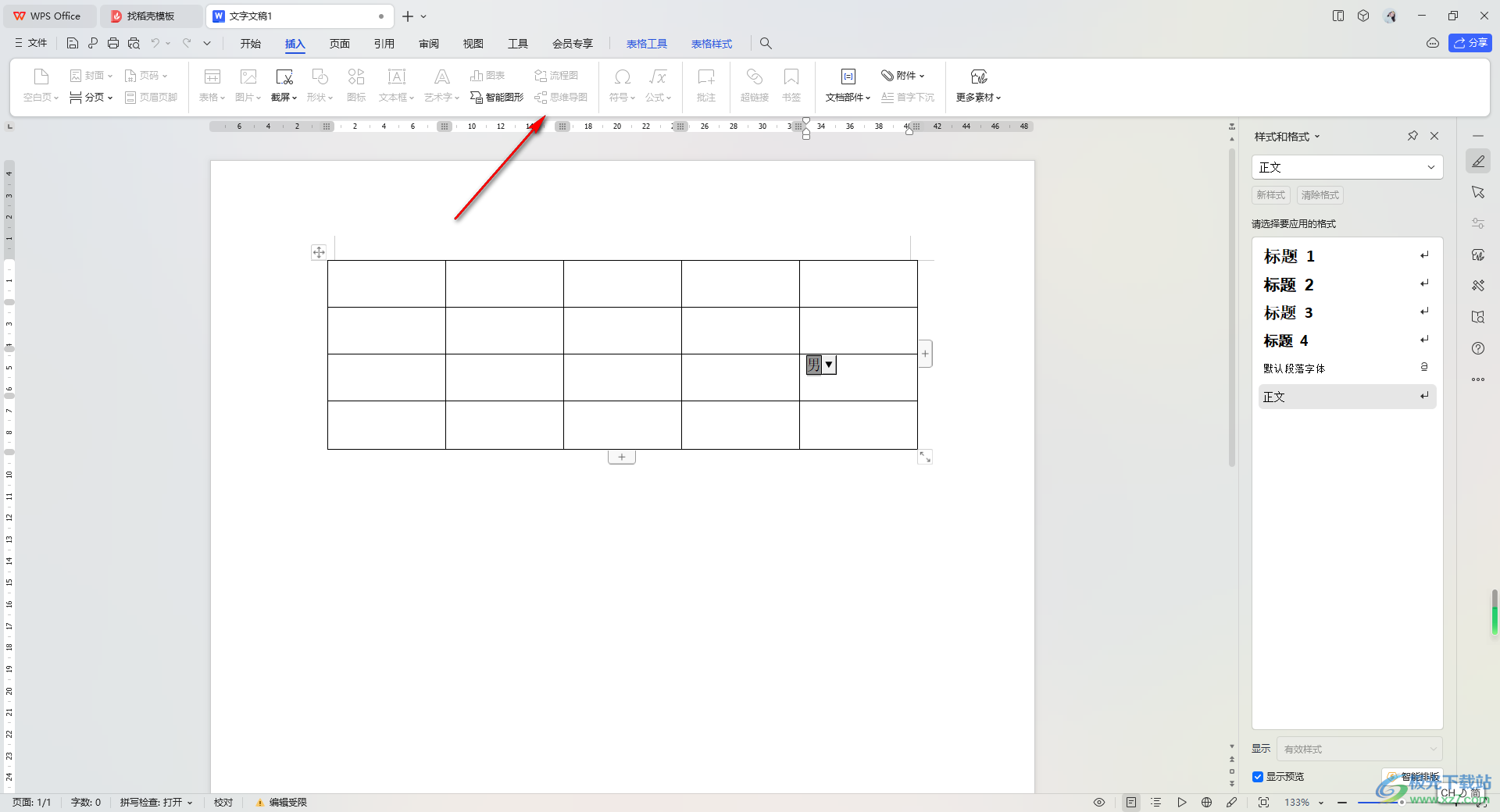Click the fit-page zoom icon in status bar

pyautogui.click(x=1264, y=803)
